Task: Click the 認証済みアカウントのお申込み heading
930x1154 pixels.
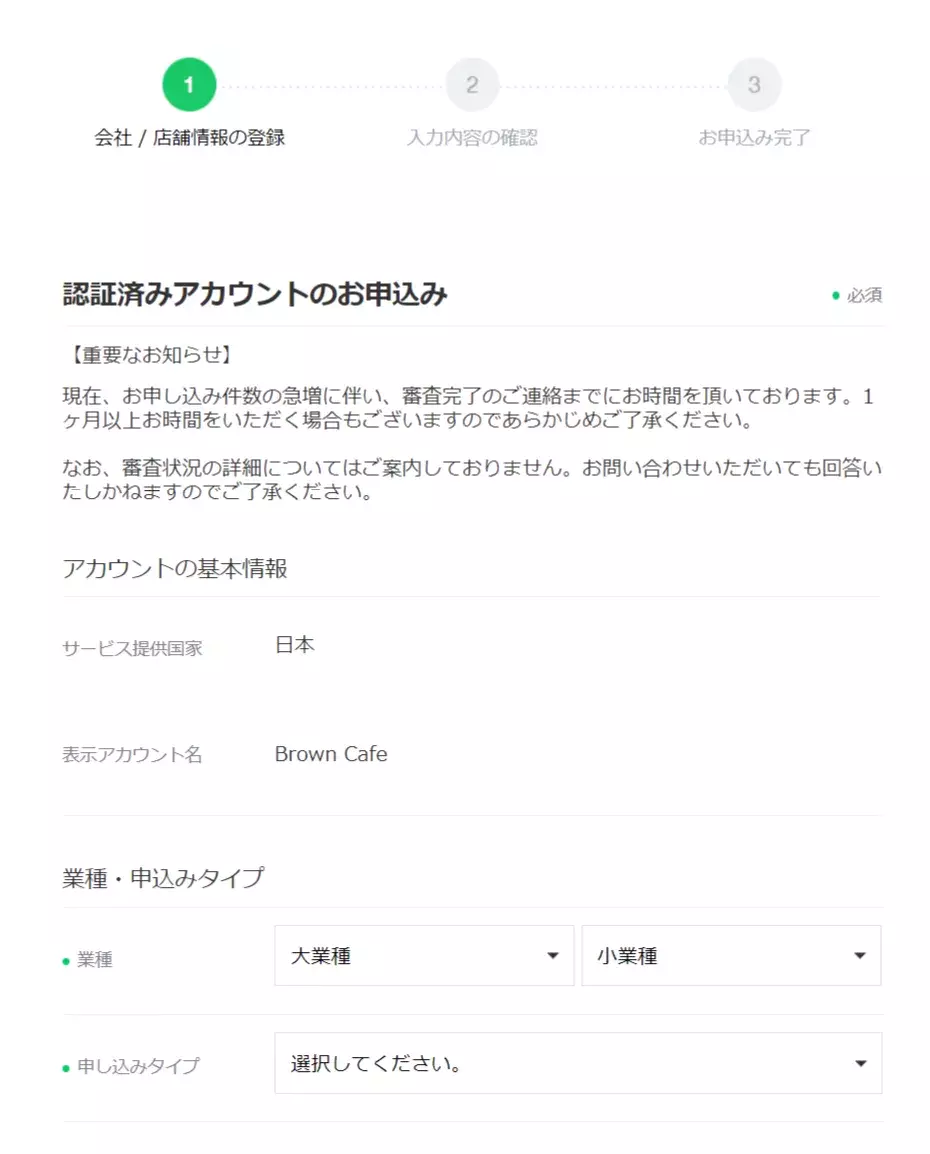Action: (255, 294)
